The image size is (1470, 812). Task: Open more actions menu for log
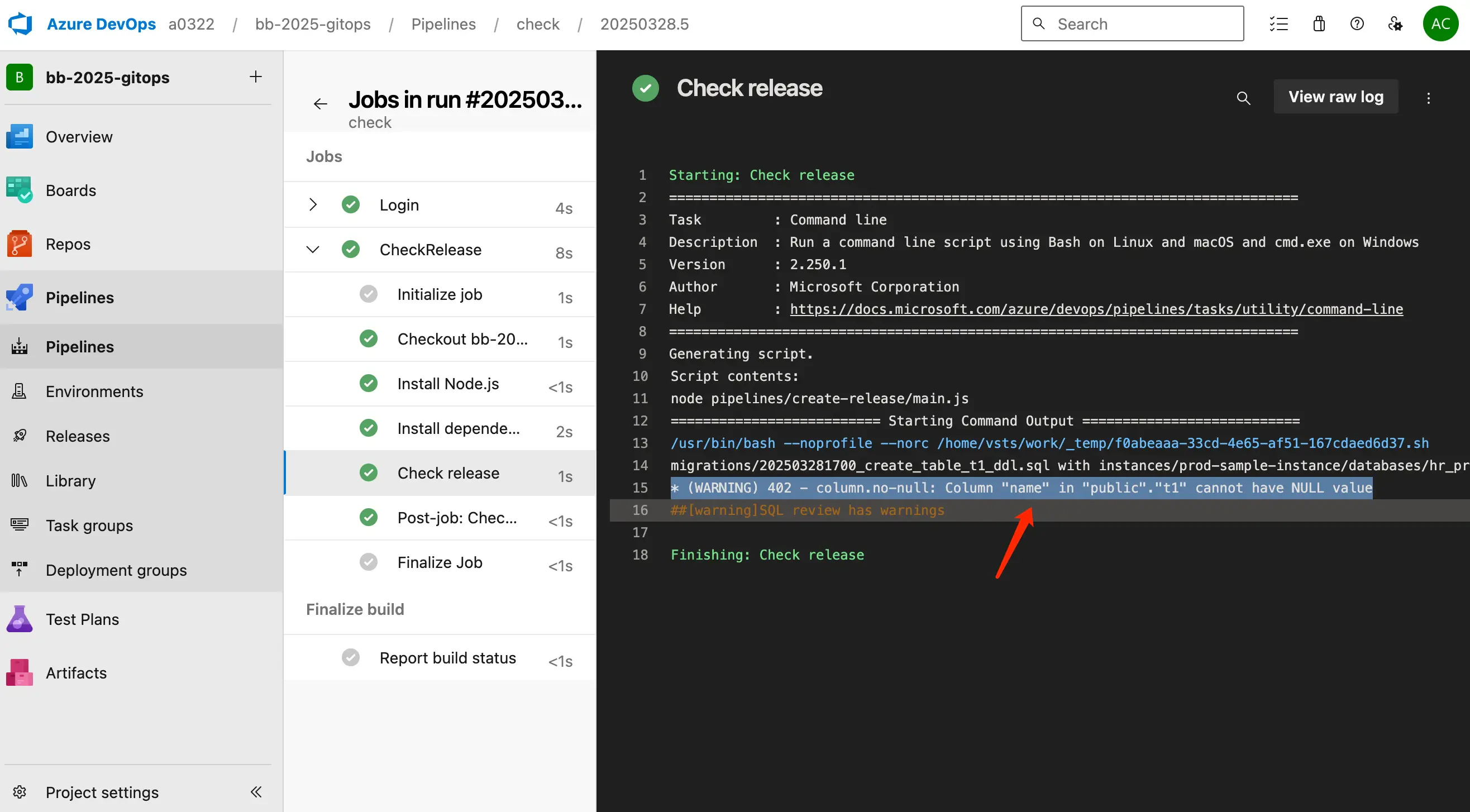pyautogui.click(x=1428, y=98)
